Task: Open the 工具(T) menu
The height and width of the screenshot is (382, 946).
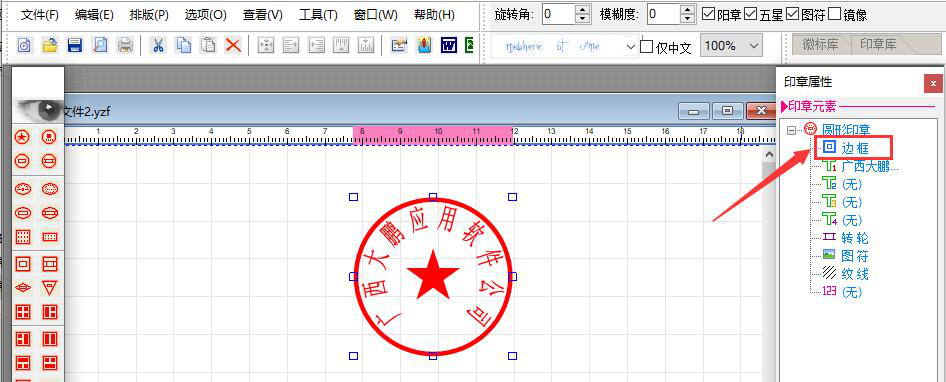Action: click(318, 14)
